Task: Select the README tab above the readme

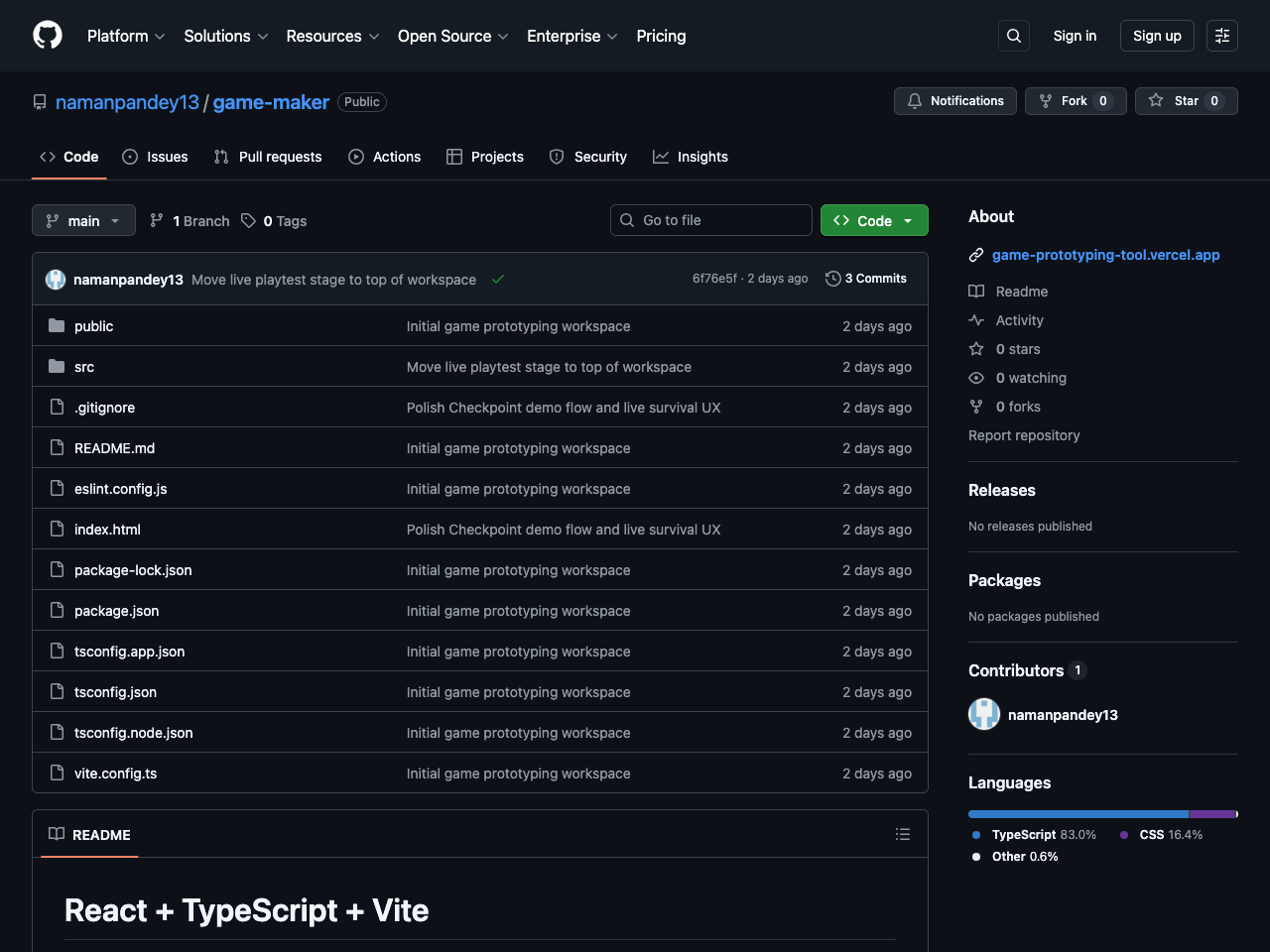Action: 90,835
